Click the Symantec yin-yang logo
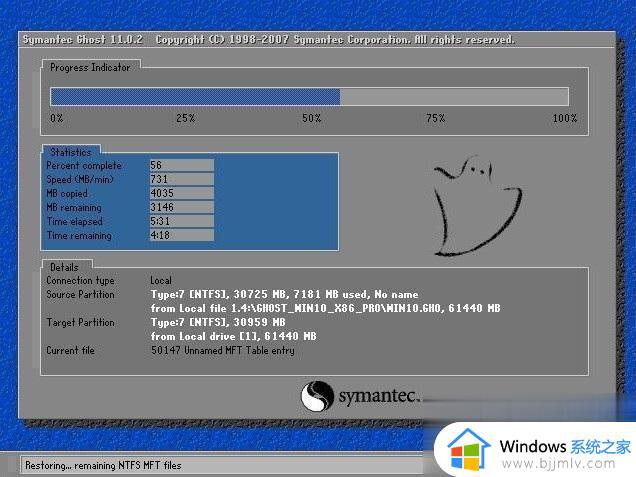Screen dimensions: 636x477 (x=317, y=396)
